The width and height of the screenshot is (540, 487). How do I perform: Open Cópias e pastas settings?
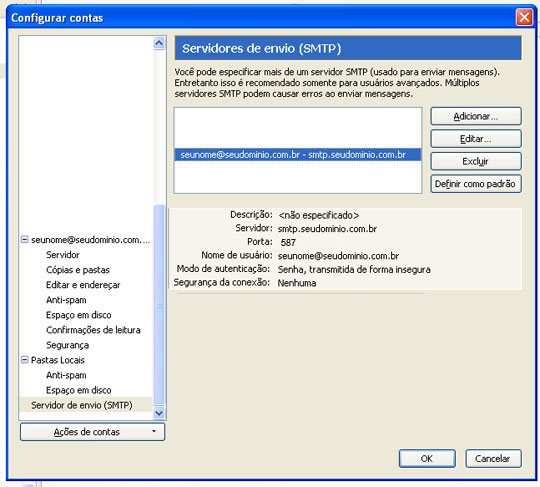pos(78,270)
